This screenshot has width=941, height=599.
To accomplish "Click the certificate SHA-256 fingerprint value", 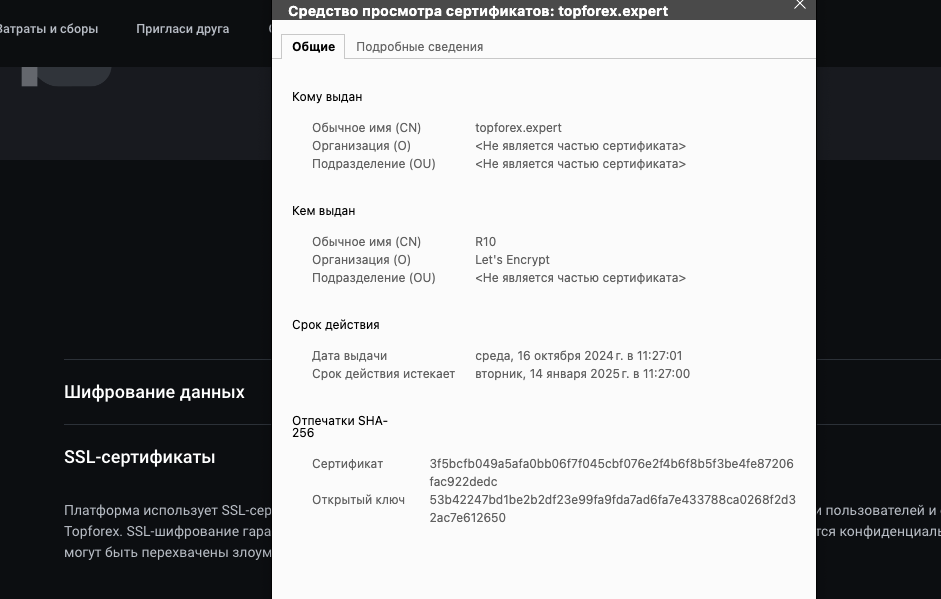I will pos(611,472).
